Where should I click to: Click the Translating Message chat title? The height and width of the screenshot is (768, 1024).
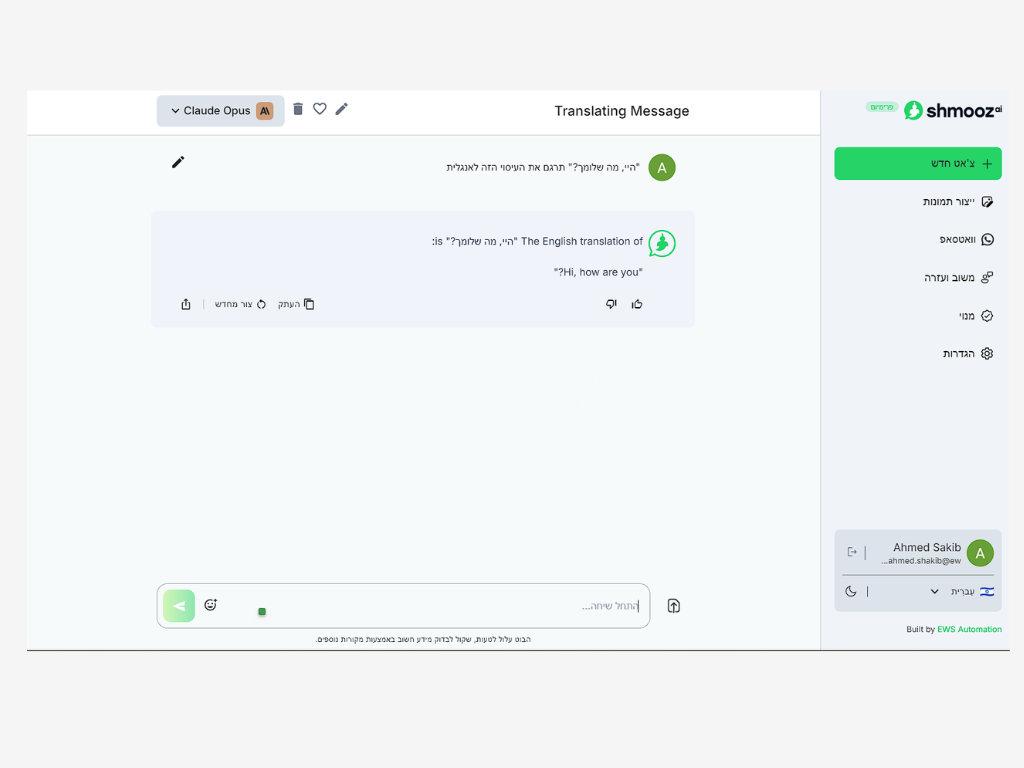621,111
